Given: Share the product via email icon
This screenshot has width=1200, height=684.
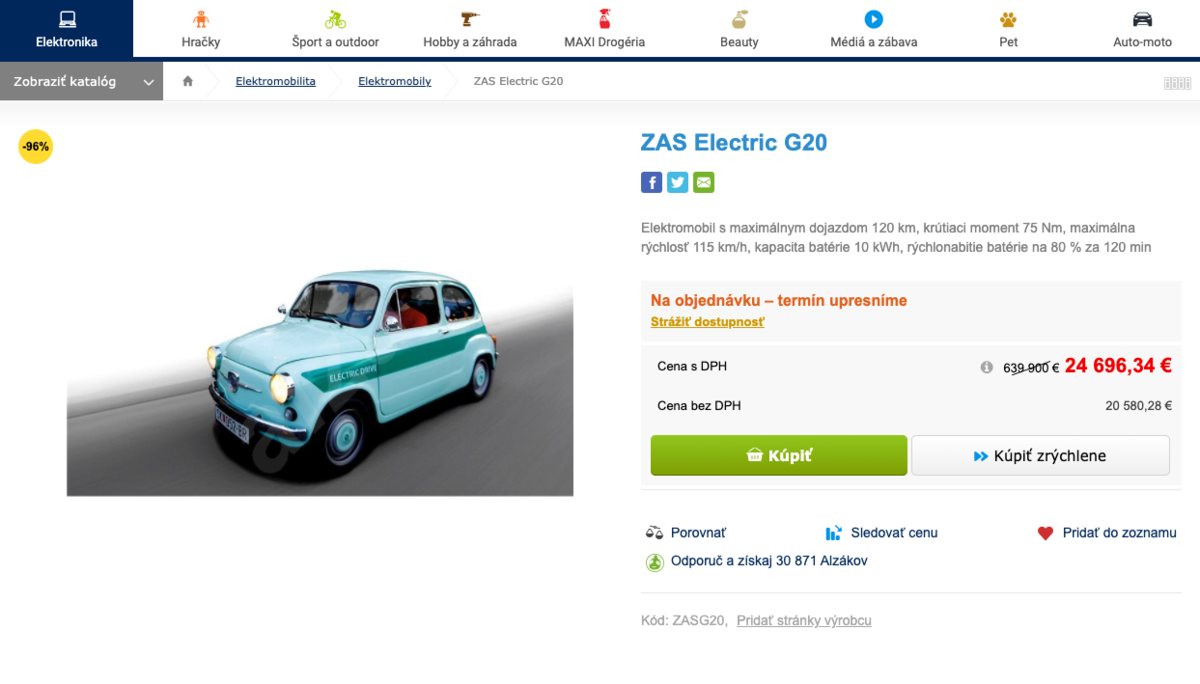Looking at the screenshot, I should [x=703, y=182].
